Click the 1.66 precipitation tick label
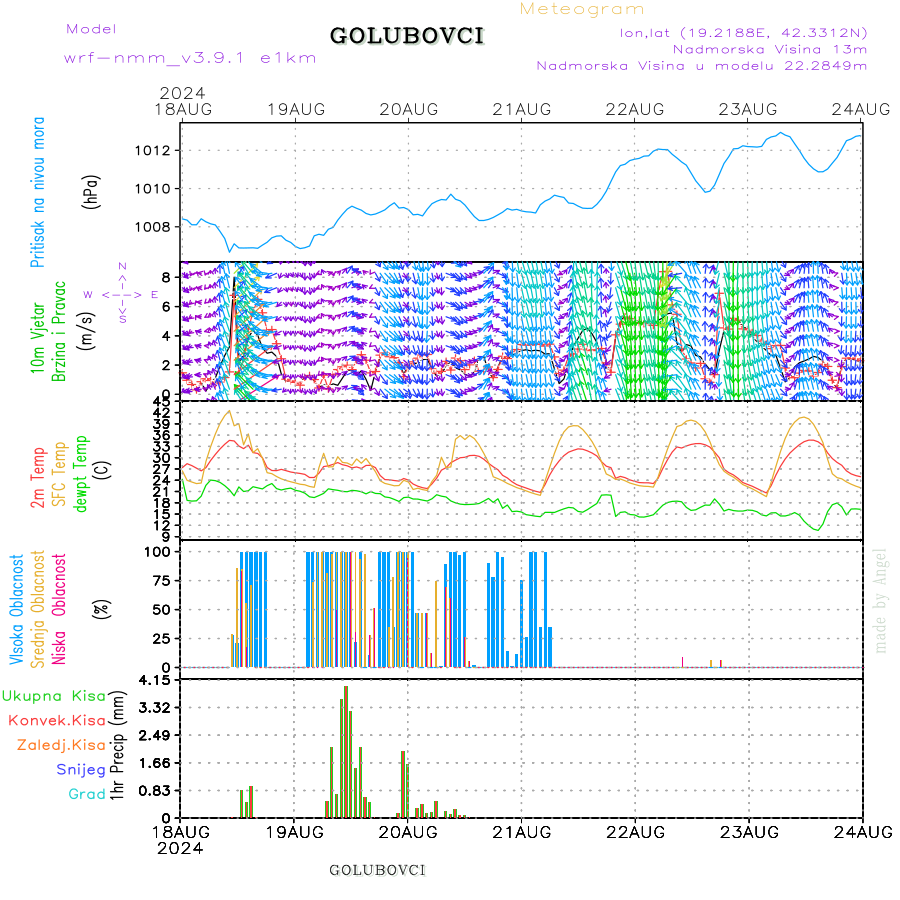Screen dimensions: 900x900 pyautogui.click(x=155, y=763)
